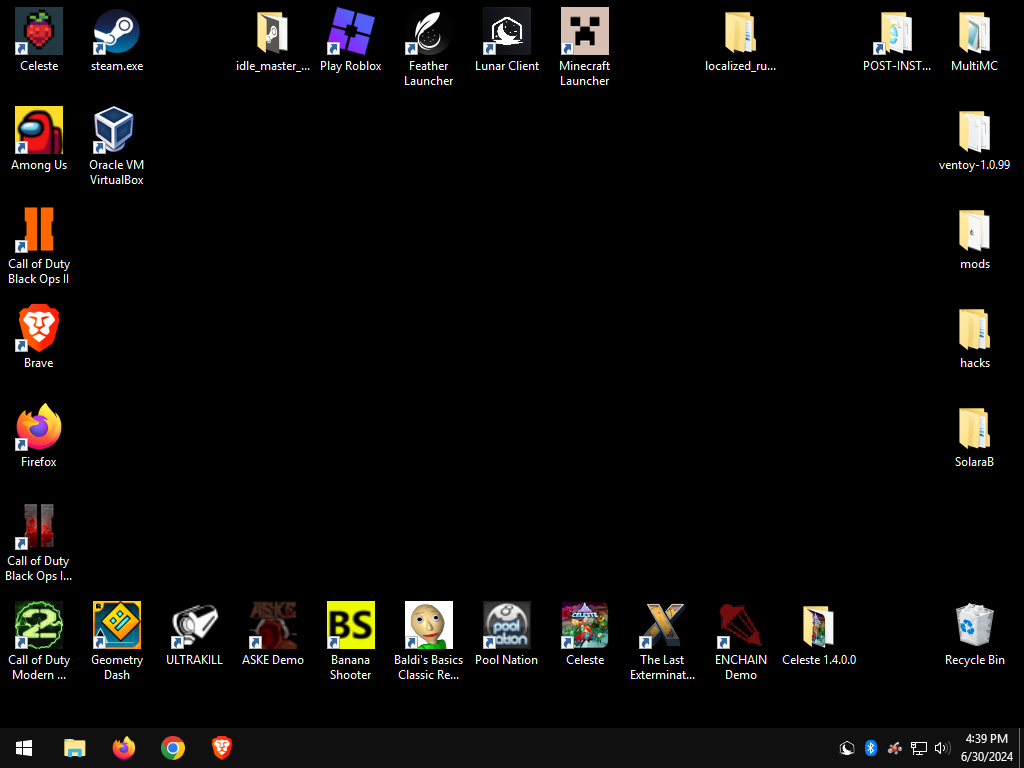This screenshot has width=1024, height=768.
Task: Click the Brave desktop shortcut
Action: pyautogui.click(x=39, y=328)
